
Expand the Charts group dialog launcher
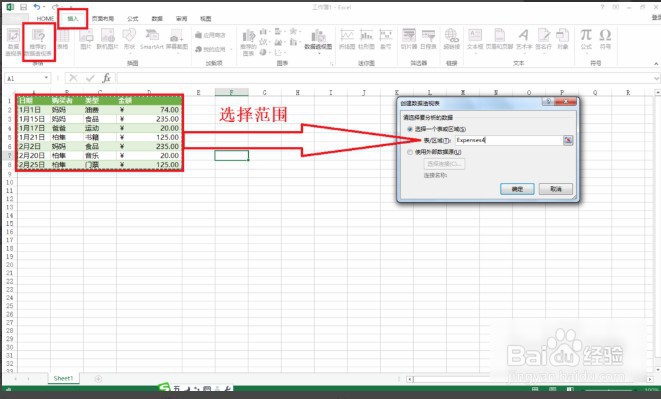(x=332, y=64)
